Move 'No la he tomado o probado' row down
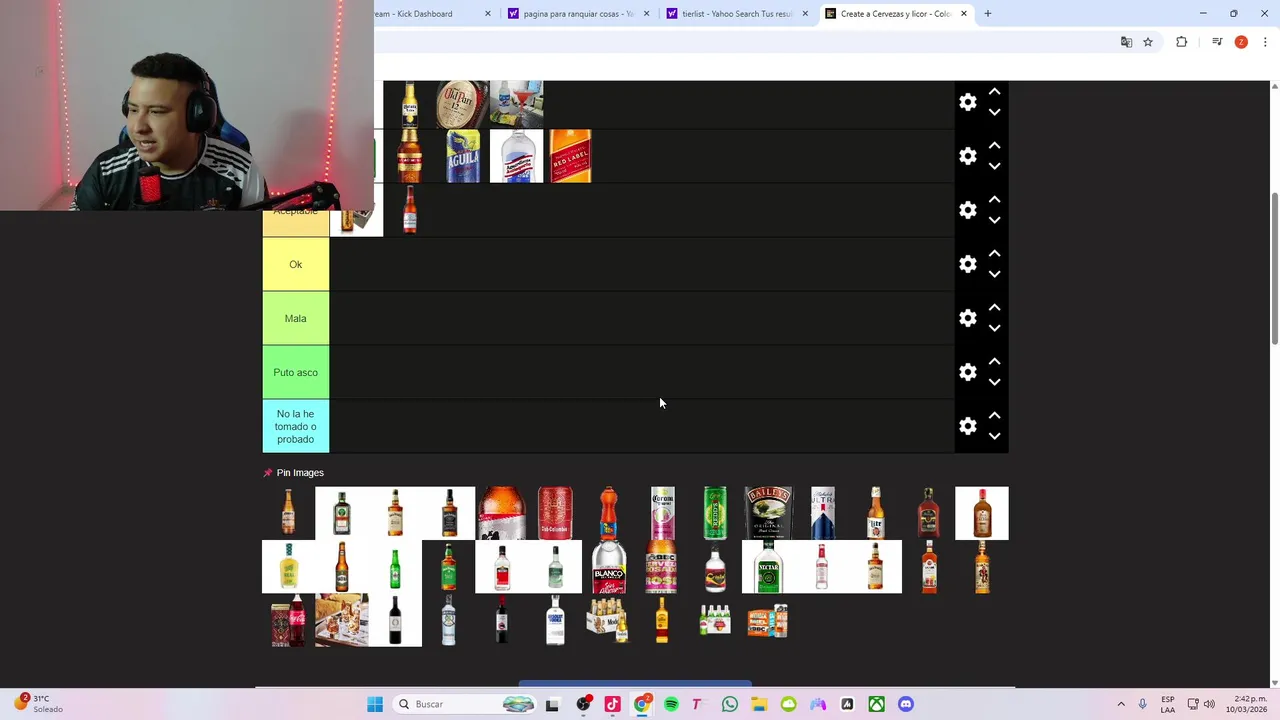1280x720 pixels. tap(994, 436)
